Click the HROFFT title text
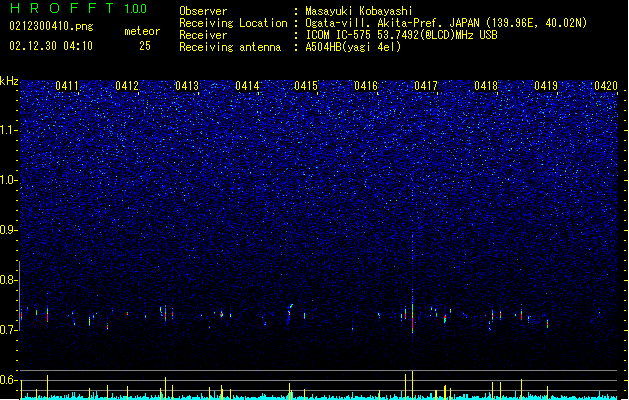Image resolution: width=629 pixels, height=400 pixels. coord(62,8)
